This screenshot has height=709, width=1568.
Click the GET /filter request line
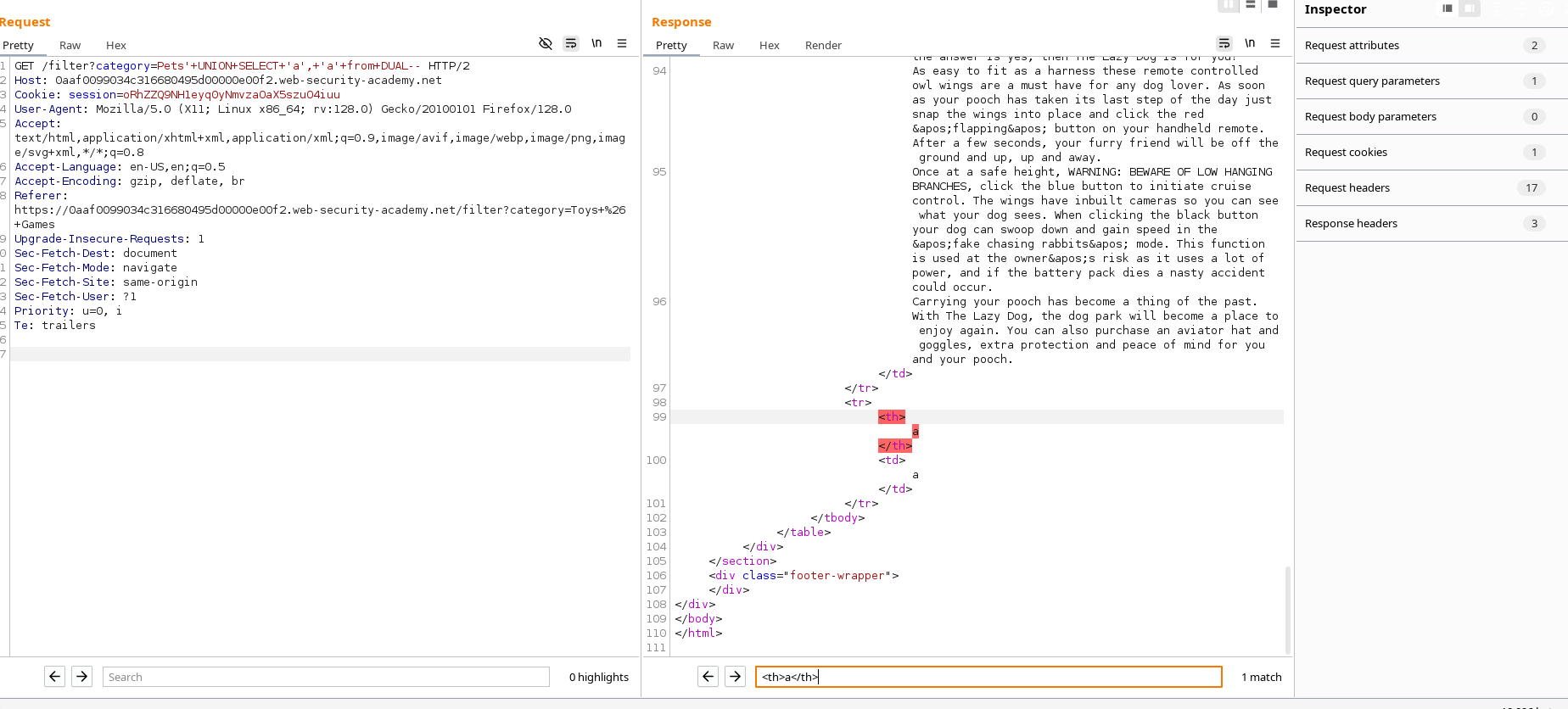pos(242,65)
